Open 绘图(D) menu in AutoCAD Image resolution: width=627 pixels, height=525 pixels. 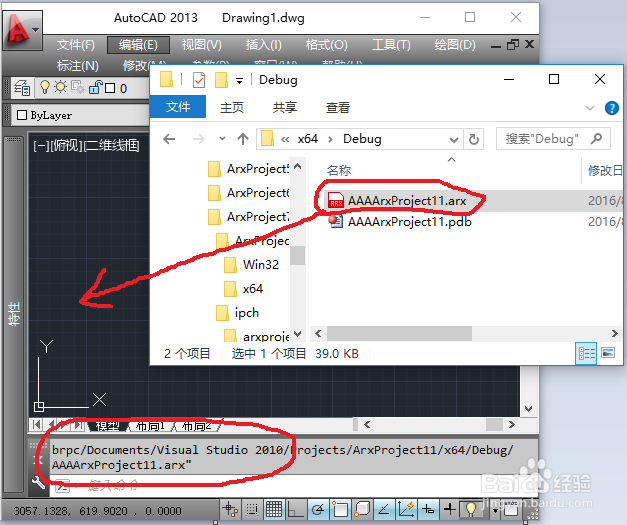[x=455, y=45]
